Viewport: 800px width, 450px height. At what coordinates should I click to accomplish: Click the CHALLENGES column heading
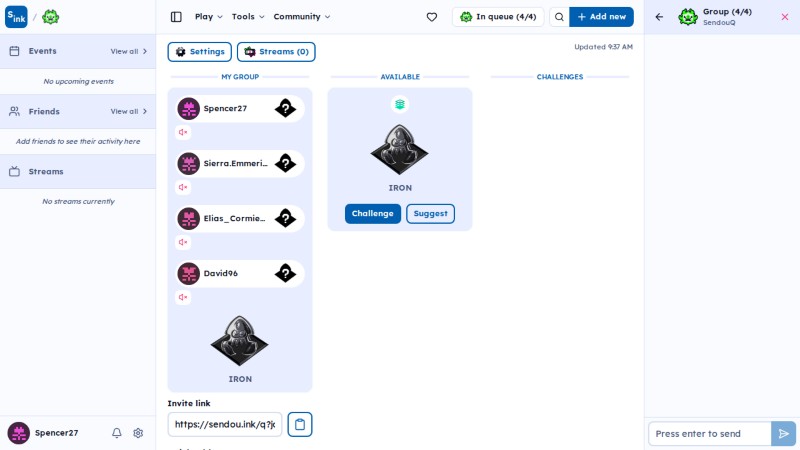click(560, 77)
